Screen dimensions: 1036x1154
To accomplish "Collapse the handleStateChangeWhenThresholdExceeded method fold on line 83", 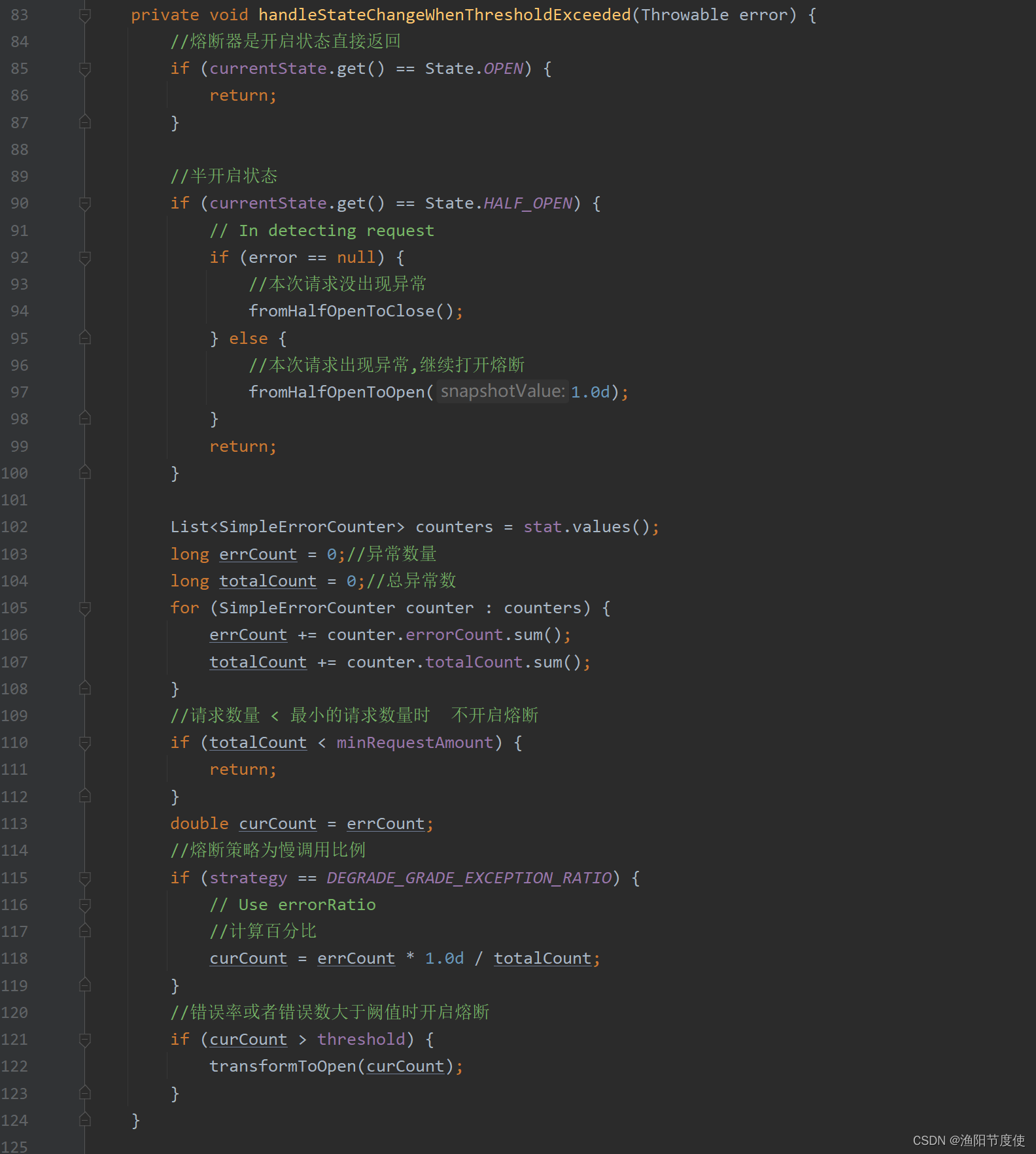I will 85,15.
